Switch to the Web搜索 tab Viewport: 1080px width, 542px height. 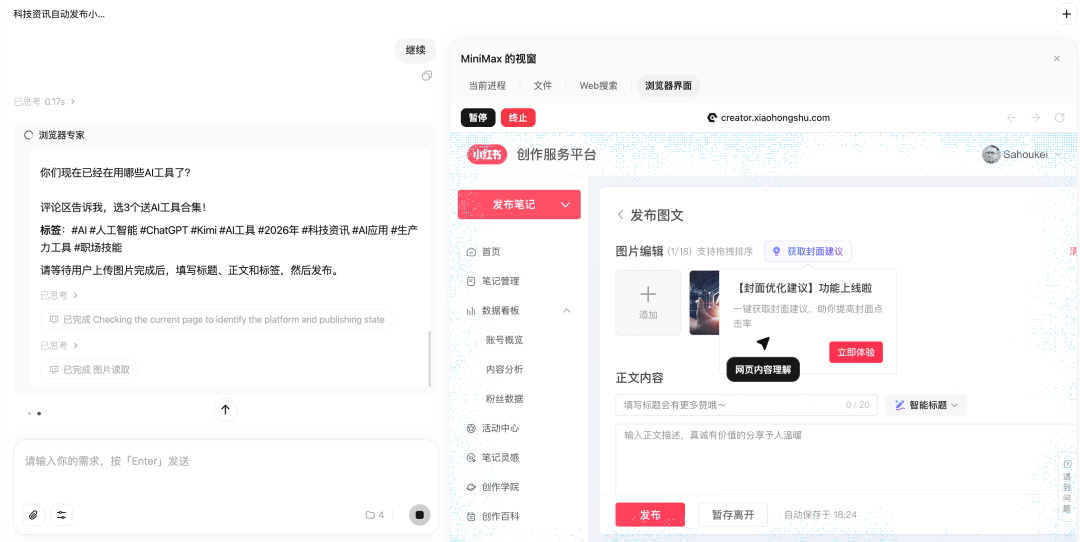pyautogui.click(x=598, y=86)
